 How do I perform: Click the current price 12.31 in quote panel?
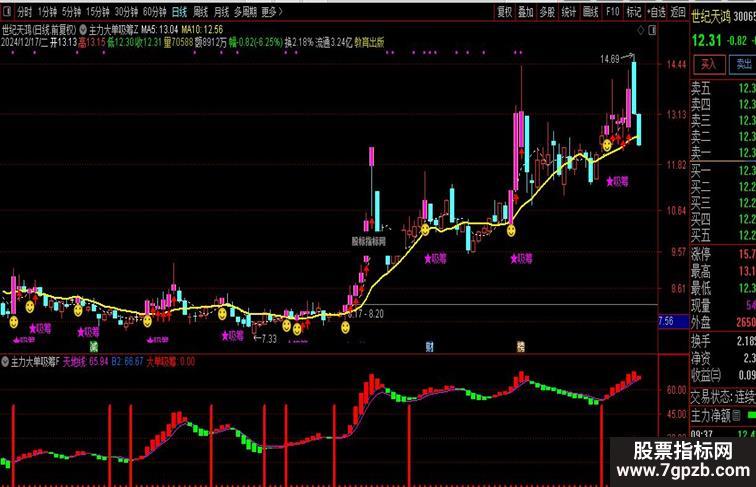[x=707, y=41]
